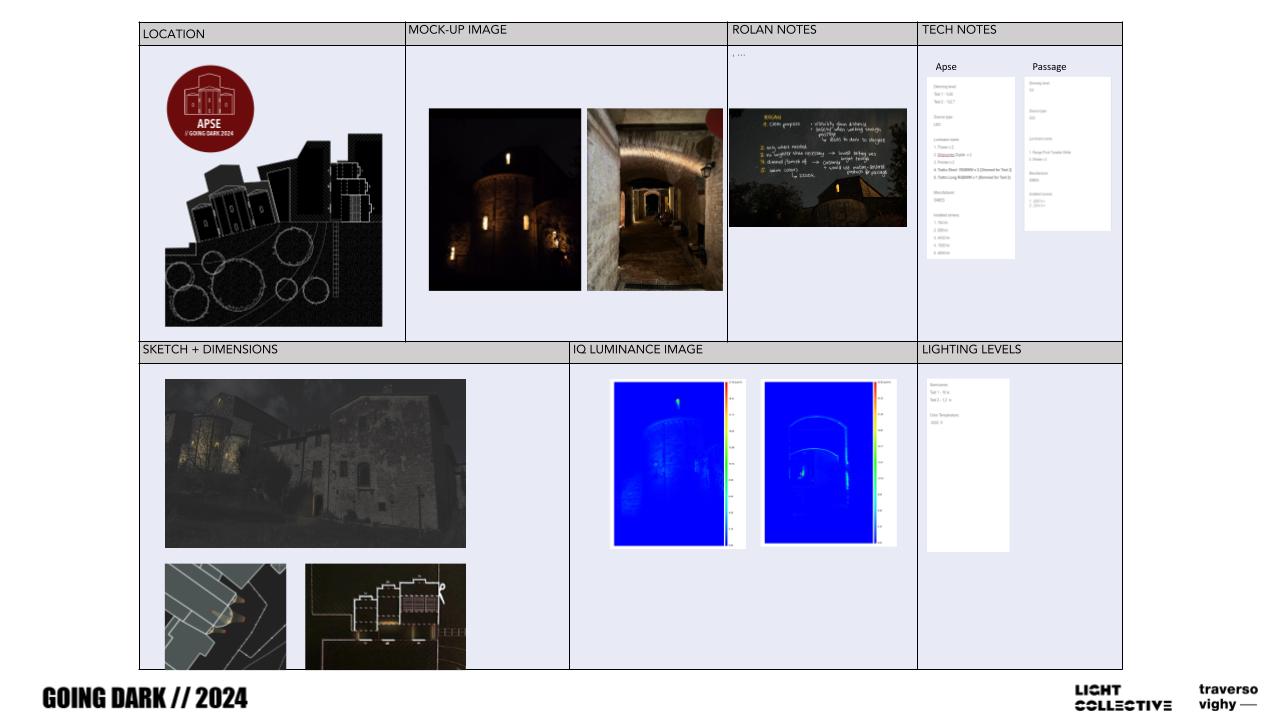Select the LIGHTING LEVELS header
Image resolution: width=1280 pixels, height=720 pixels.
pyautogui.click(x=1019, y=352)
